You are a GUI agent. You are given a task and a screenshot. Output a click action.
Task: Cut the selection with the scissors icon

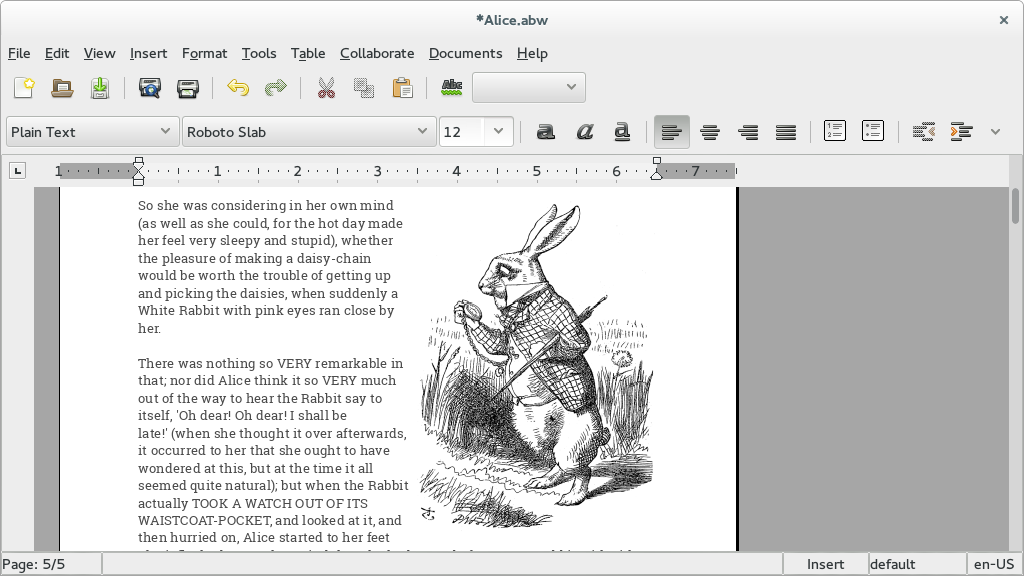pos(326,88)
